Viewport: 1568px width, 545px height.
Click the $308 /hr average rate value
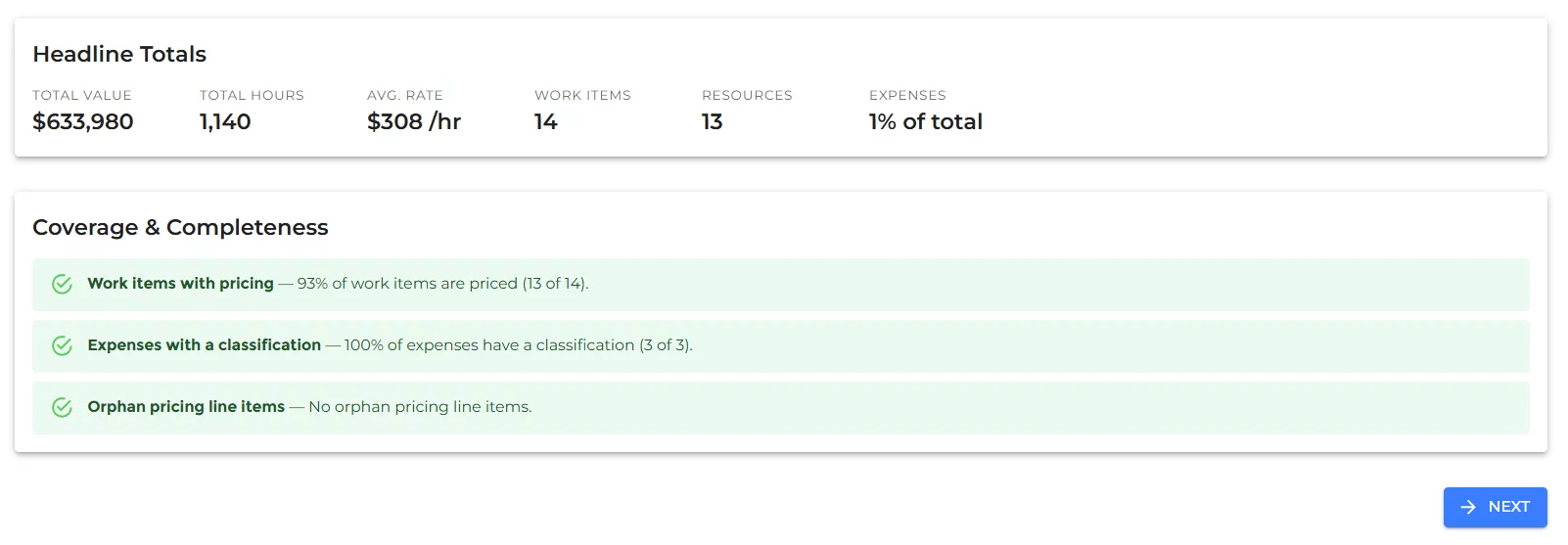[414, 121]
